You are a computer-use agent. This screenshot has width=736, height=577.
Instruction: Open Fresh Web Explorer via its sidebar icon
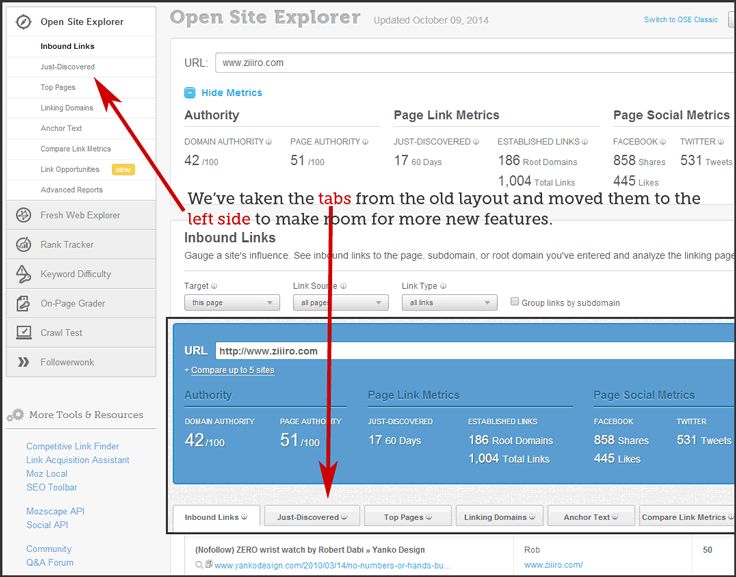[22, 215]
